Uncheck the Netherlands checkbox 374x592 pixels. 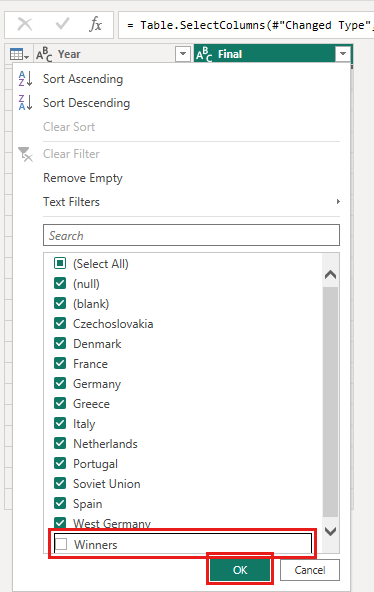pyautogui.click(x=60, y=443)
